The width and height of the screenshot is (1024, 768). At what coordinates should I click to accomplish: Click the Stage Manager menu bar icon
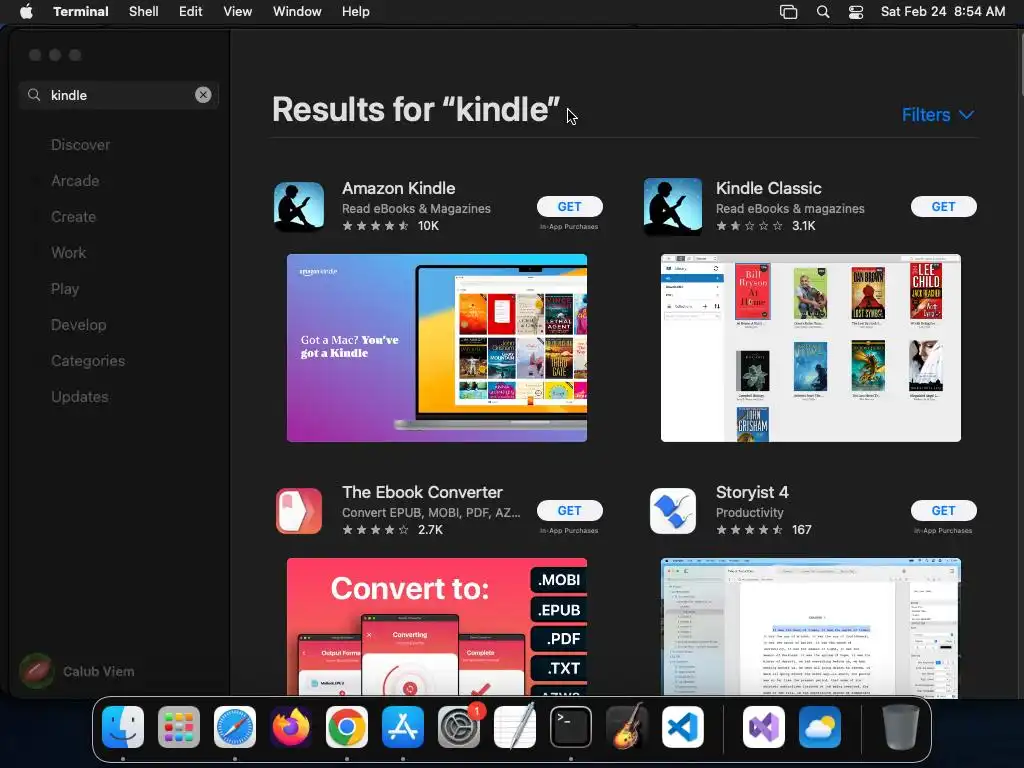[789, 12]
